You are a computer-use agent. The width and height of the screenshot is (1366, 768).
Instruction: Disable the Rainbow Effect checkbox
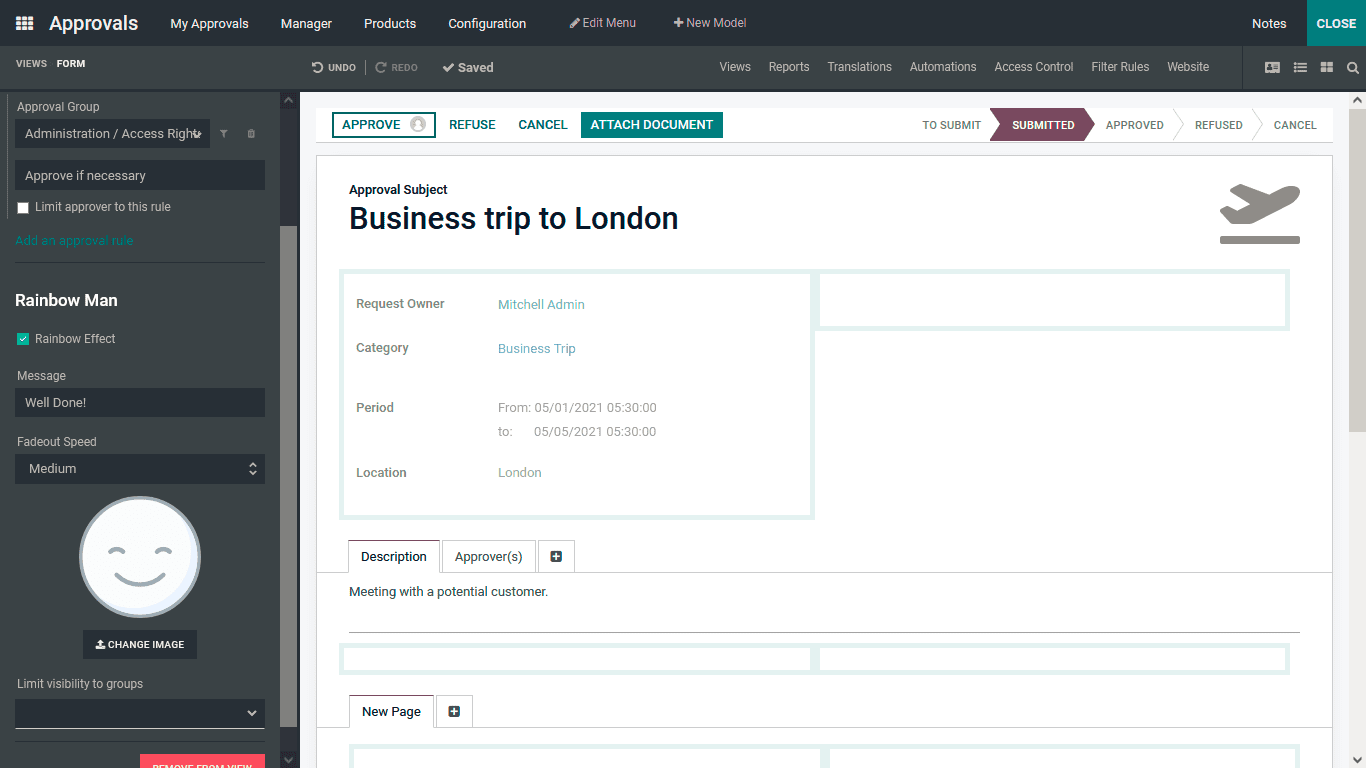pyautogui.click(x=22, y=338)
